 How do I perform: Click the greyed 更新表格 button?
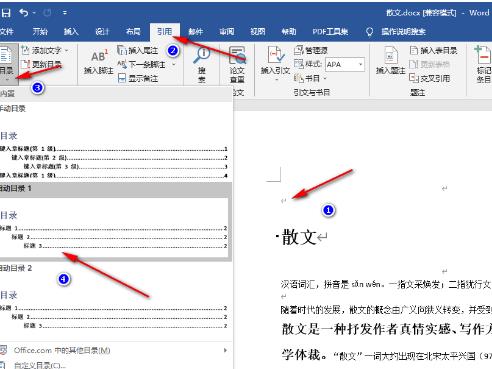click(429, 64)
